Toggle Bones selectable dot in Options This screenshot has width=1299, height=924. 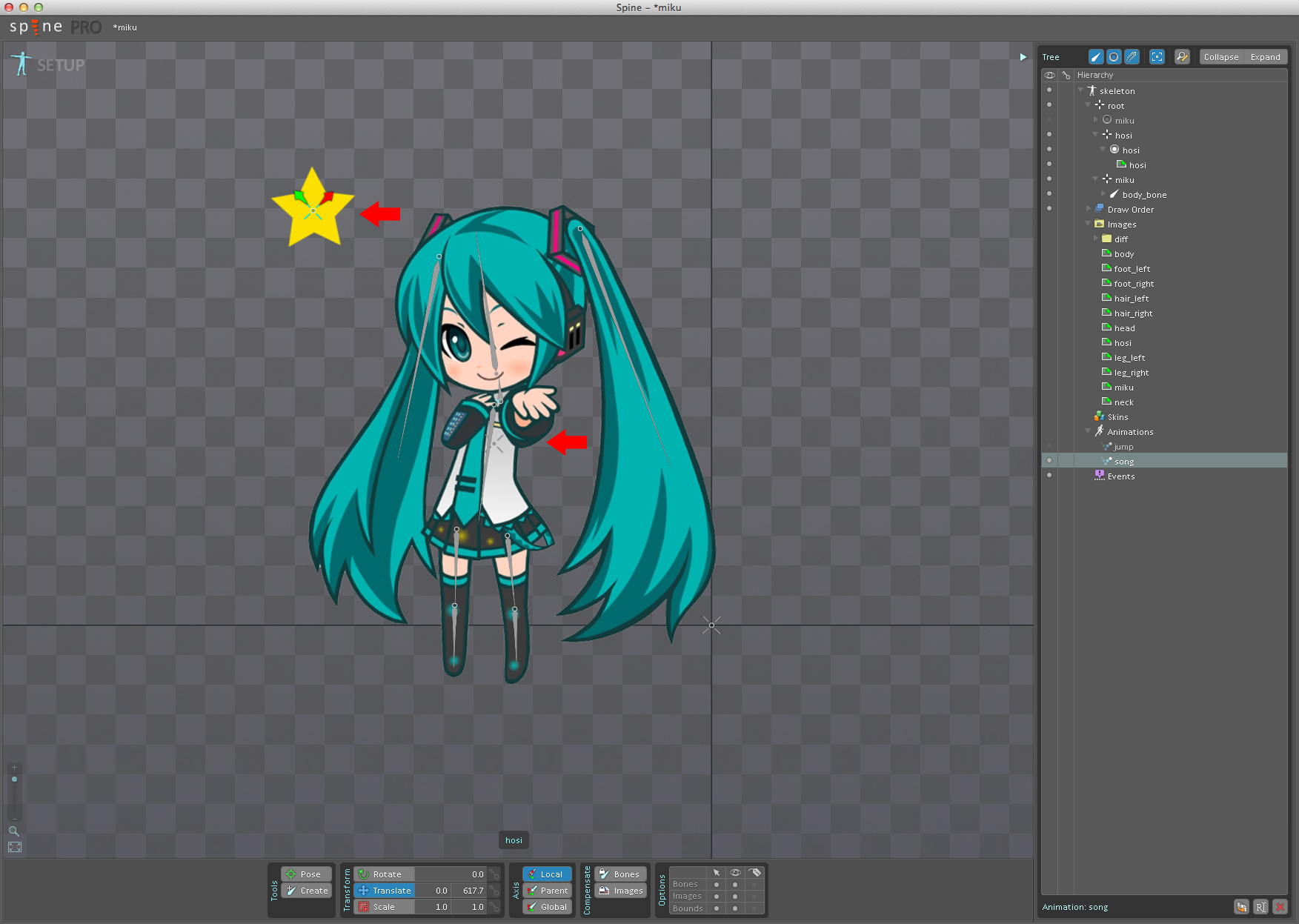tap(717, 884)
